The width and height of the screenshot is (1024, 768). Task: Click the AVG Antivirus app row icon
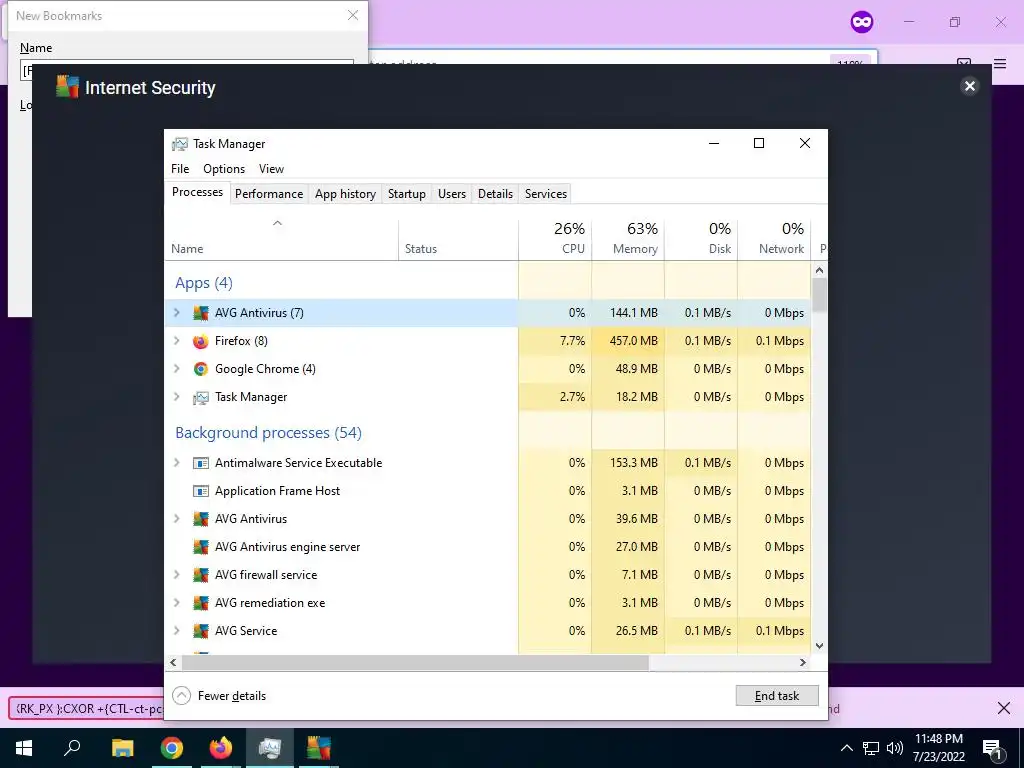200,313
